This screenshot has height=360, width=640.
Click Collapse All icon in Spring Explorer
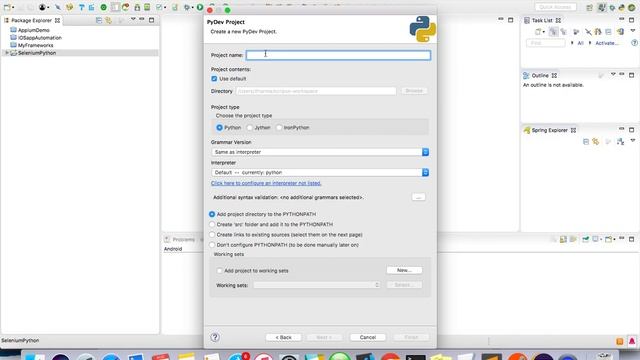[586, 142]
